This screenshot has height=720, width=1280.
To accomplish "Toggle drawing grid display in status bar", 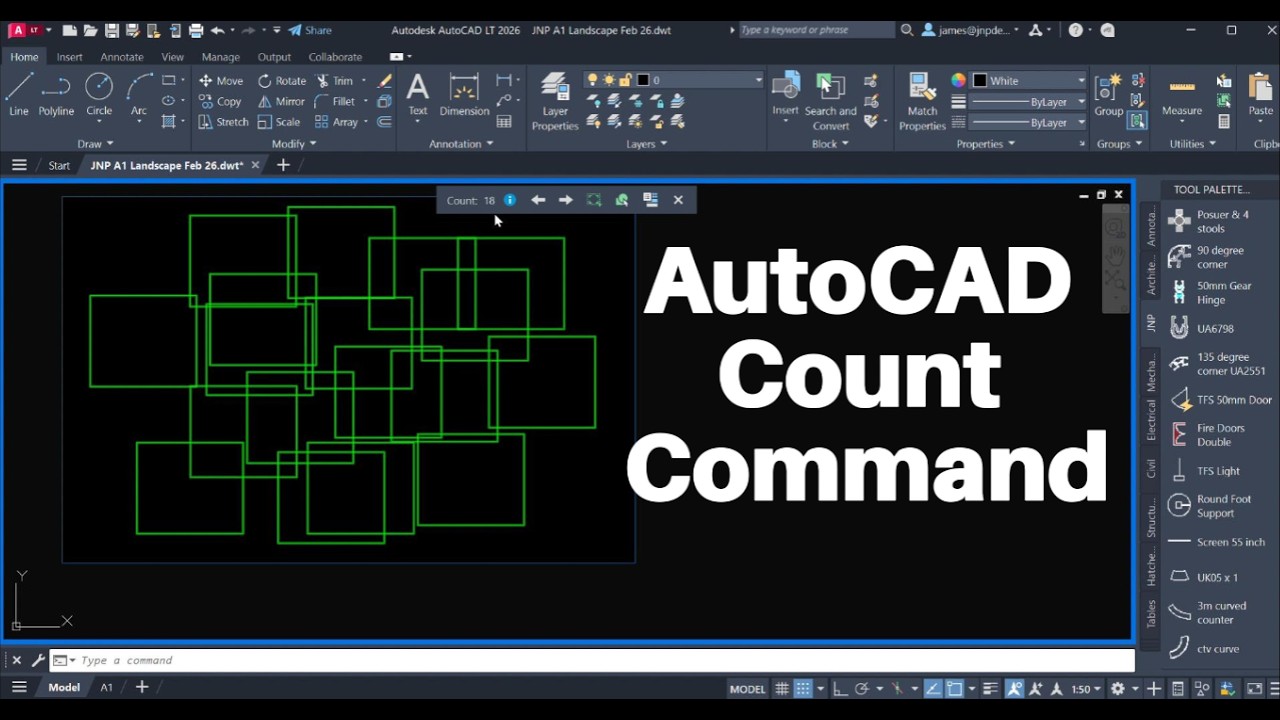I will [782, 688].
